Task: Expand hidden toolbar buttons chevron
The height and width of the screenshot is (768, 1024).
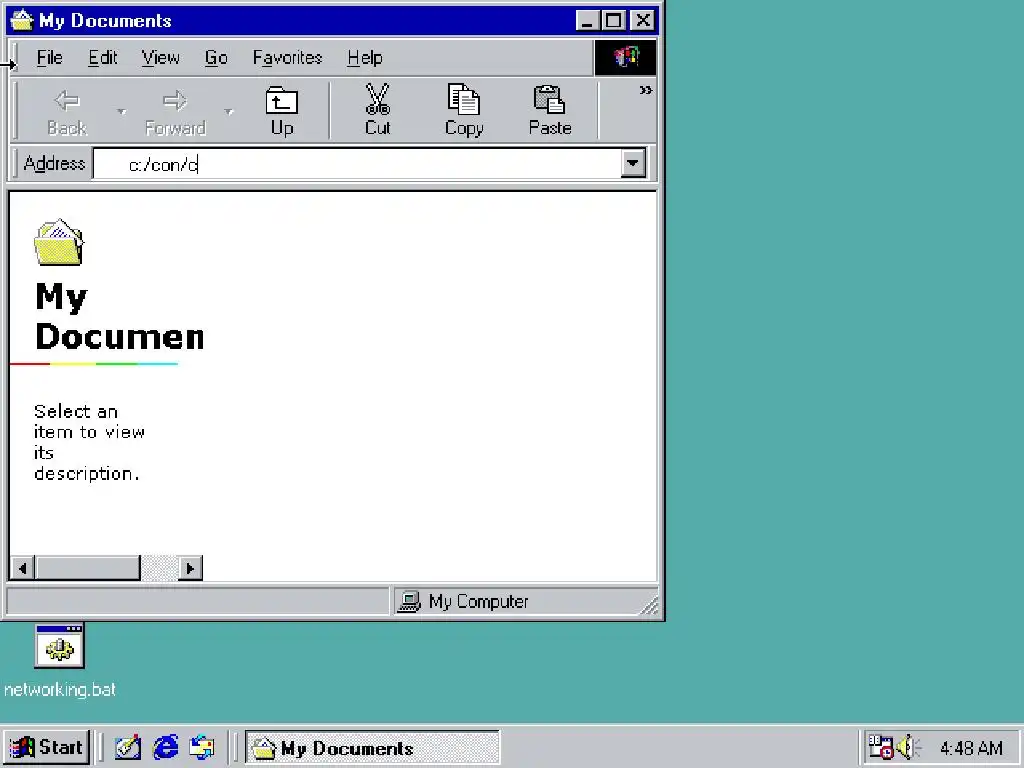Action: click(645, 90)
